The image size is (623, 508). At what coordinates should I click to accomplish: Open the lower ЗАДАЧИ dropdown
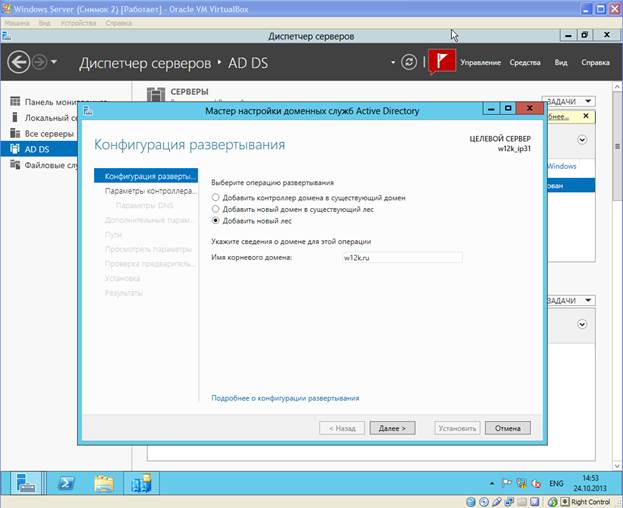tap(569, 301)
